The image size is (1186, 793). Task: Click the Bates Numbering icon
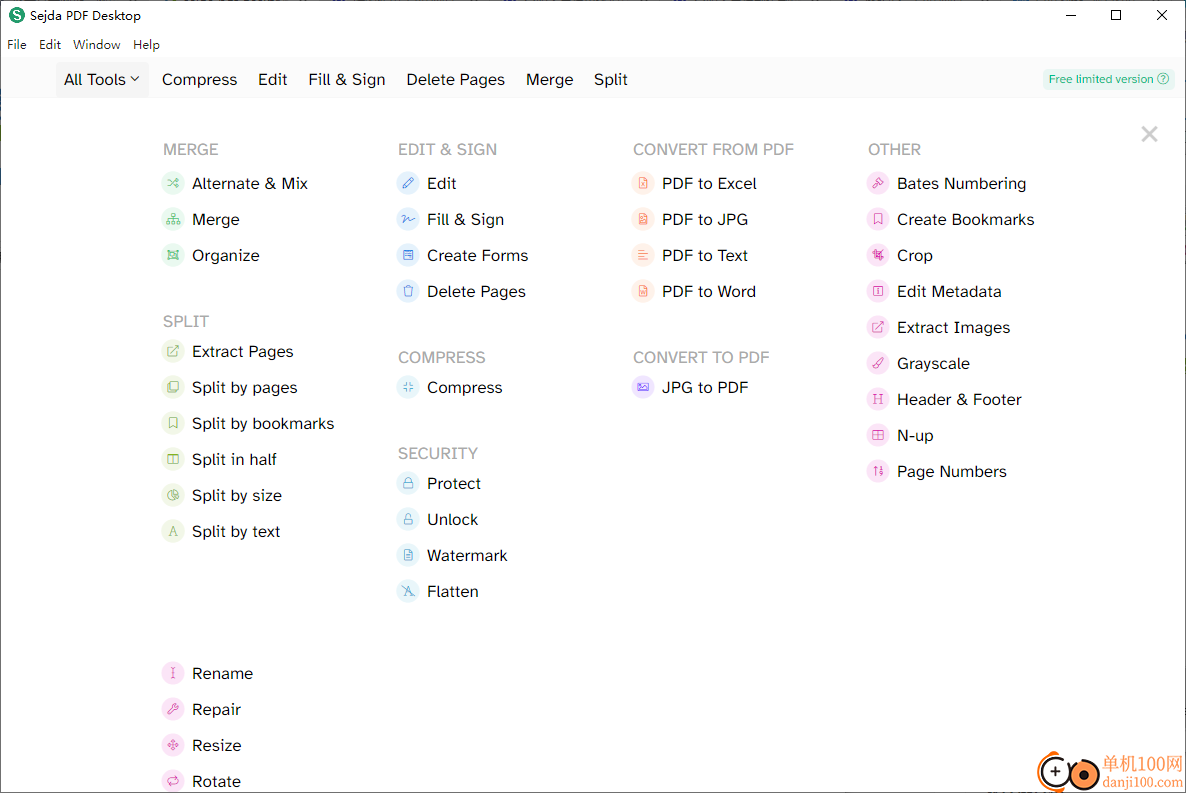[x=878, y=183]
